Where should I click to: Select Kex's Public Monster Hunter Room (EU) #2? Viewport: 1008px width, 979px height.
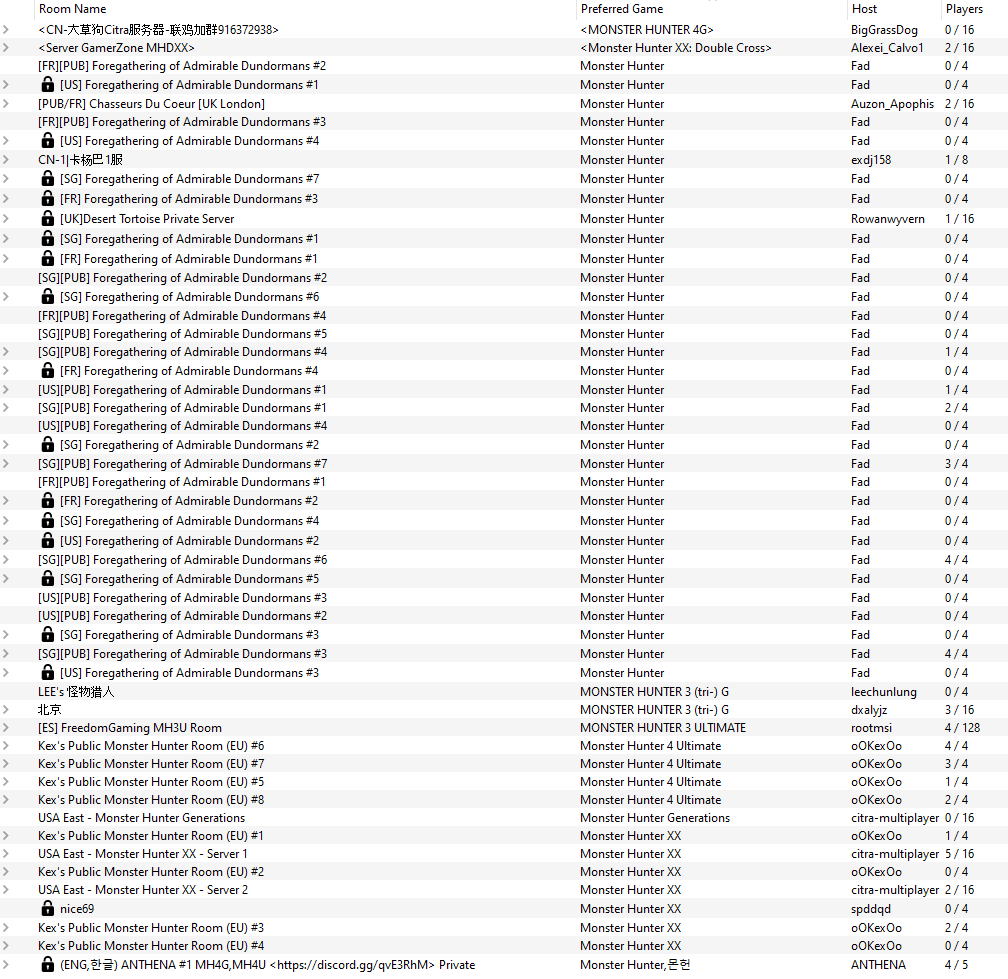(504, 872)
